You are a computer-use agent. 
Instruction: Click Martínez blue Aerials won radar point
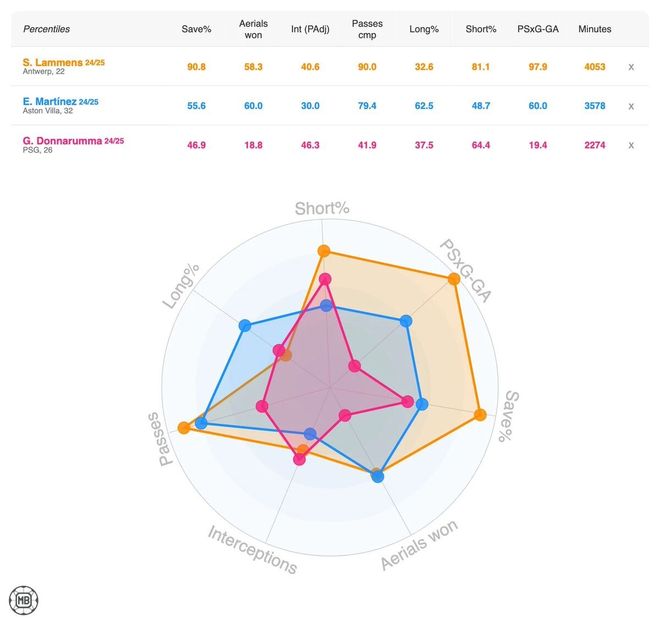[x=378, y=476]
